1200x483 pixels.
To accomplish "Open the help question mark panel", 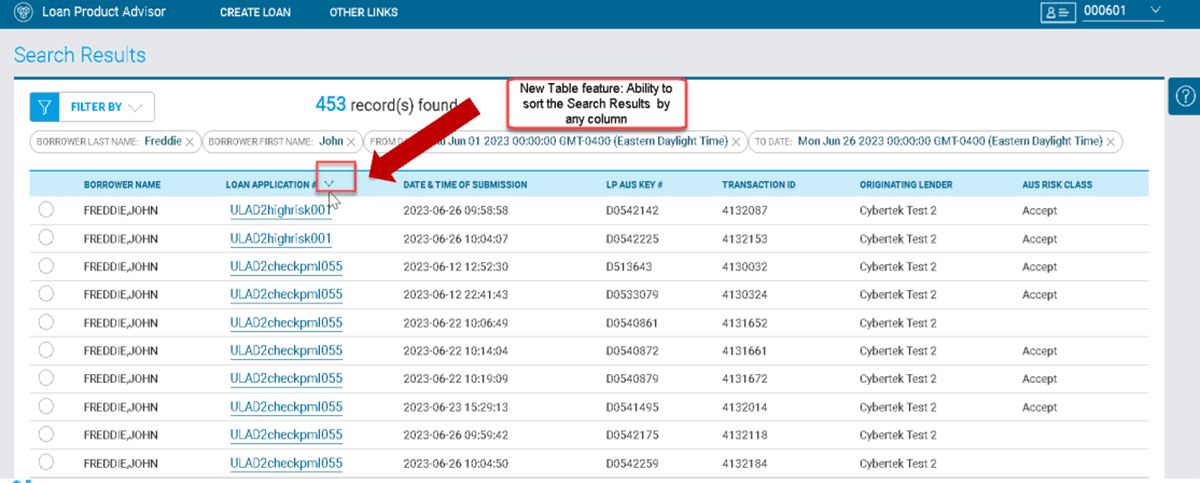I will click(1185, 97).
